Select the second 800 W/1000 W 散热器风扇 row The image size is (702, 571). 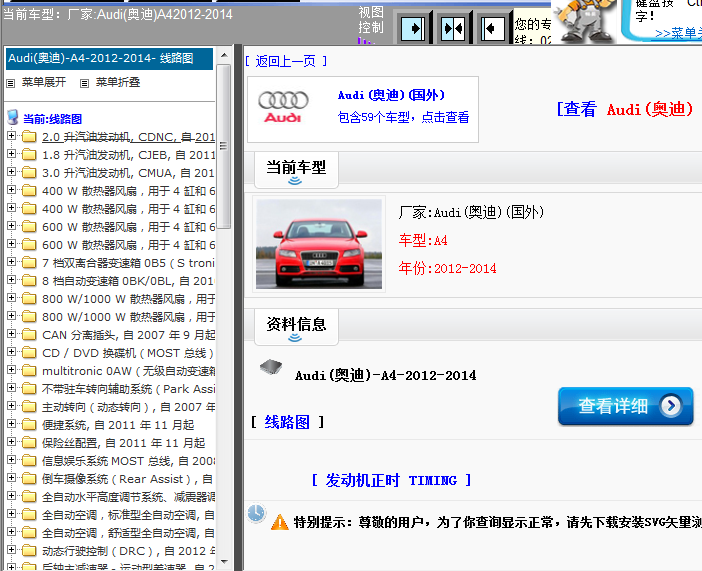[x=128, y=317]
